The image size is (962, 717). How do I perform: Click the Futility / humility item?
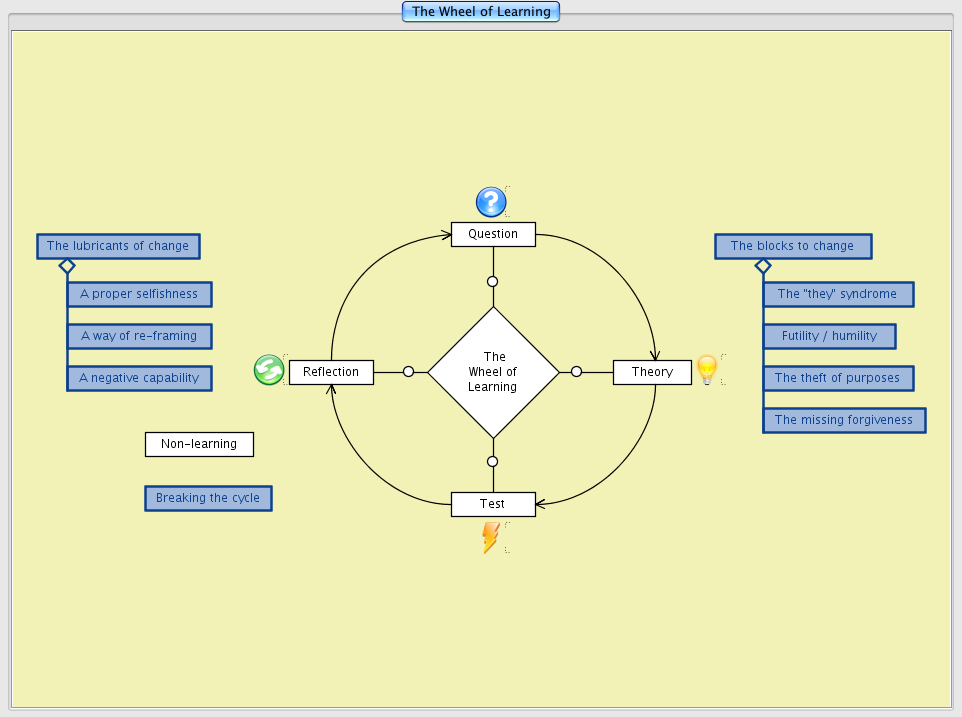point(829,336)
